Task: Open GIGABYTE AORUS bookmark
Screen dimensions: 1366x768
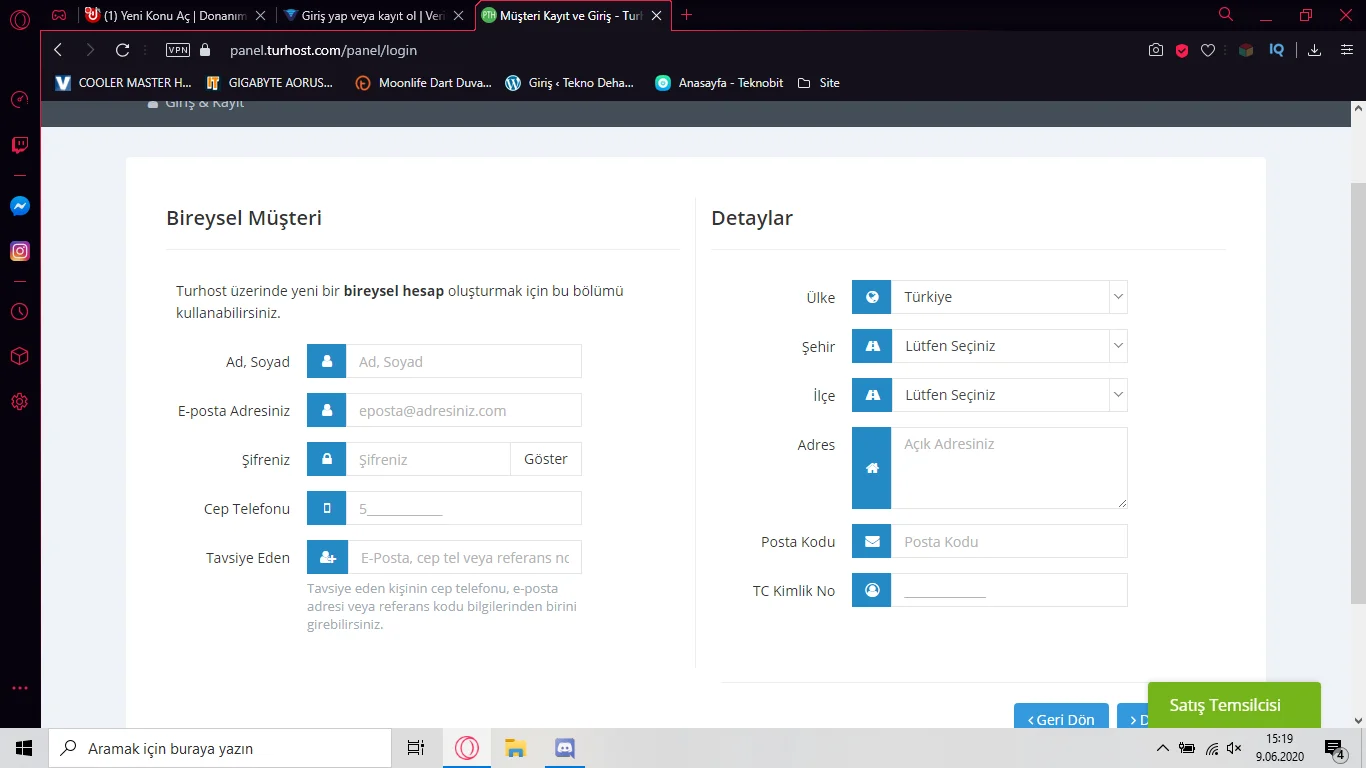Action: tap(269, 83)
